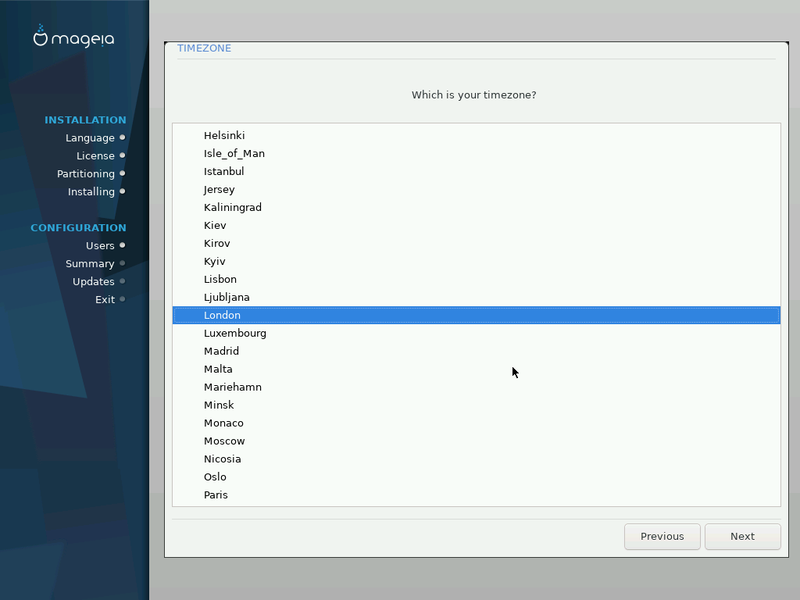
Task: Pick the Kyiv timezone
Action: [477, 261]
